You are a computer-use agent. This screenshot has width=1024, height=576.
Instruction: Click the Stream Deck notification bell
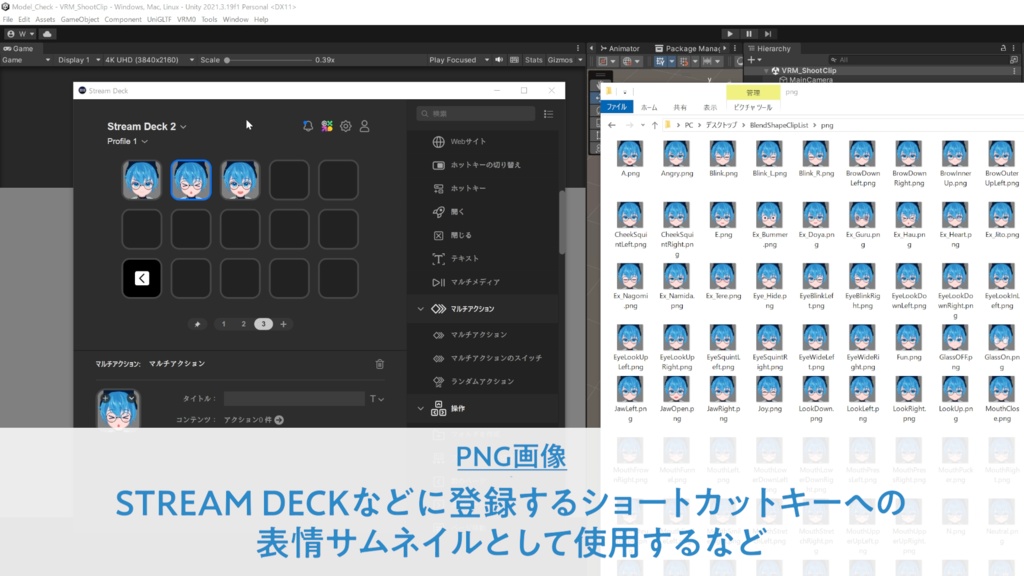[307, 126]
